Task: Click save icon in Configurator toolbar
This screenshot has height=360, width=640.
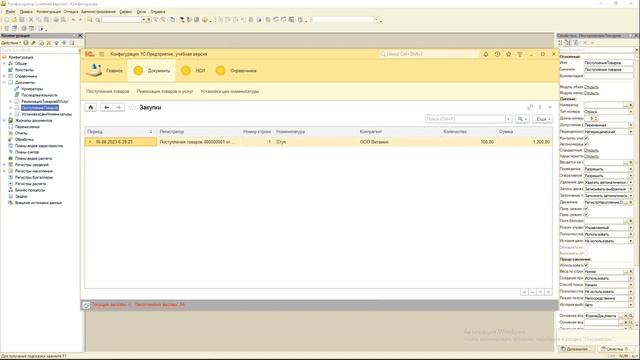Action: 22,20
